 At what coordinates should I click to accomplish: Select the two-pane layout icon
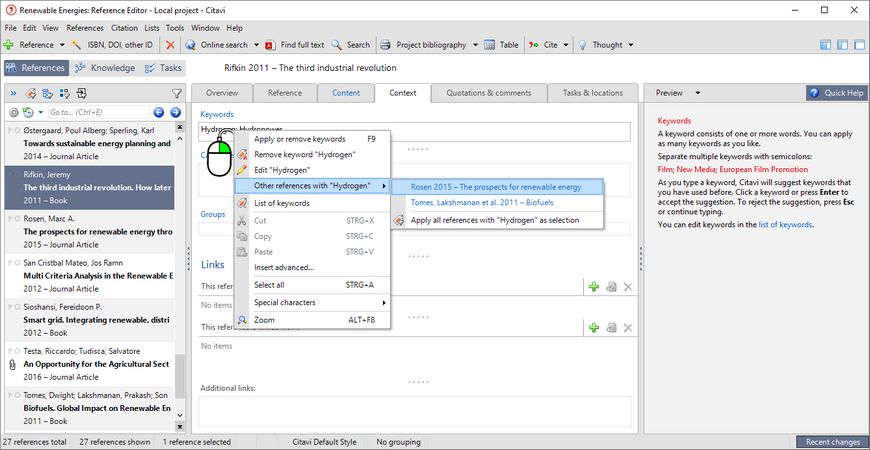pyautogui.click(x=843, y=45)
